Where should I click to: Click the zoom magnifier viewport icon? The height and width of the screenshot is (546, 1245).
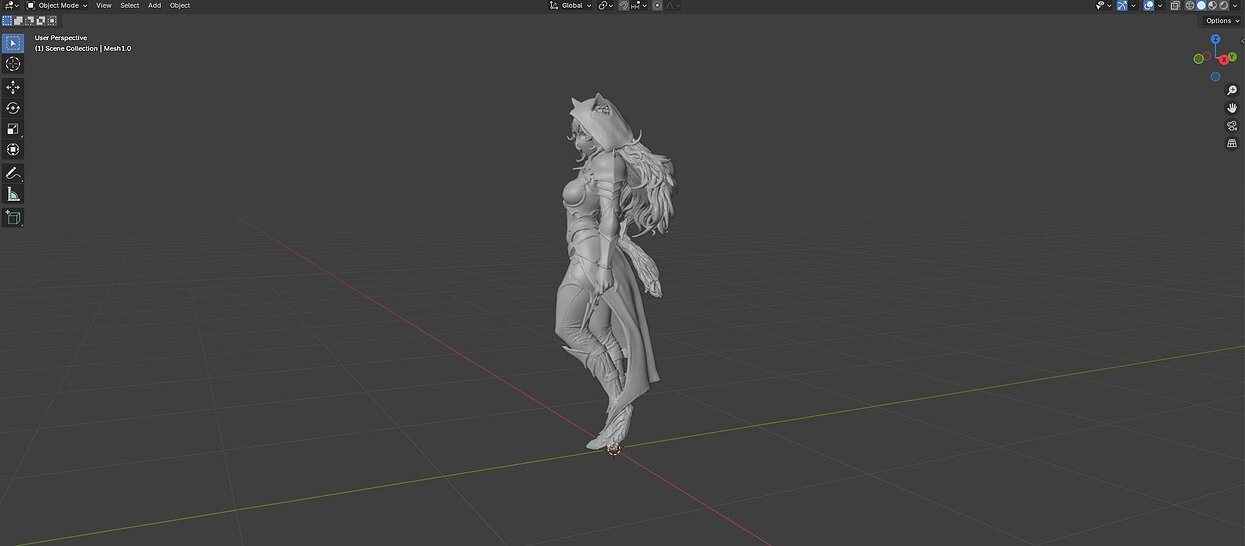[1232, 91]
